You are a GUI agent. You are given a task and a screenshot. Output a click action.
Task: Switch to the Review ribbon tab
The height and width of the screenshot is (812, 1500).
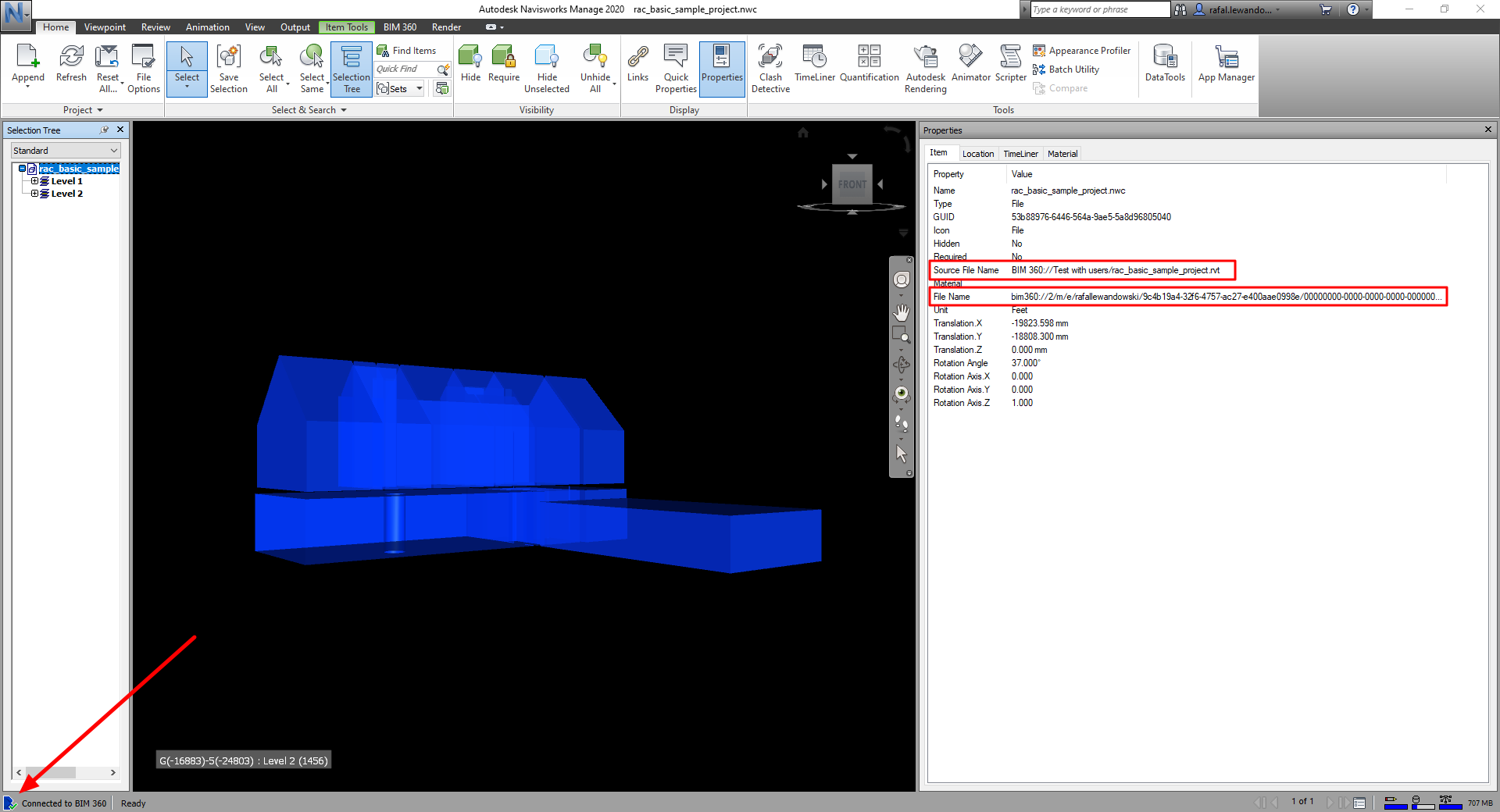[x=155, y=27]
